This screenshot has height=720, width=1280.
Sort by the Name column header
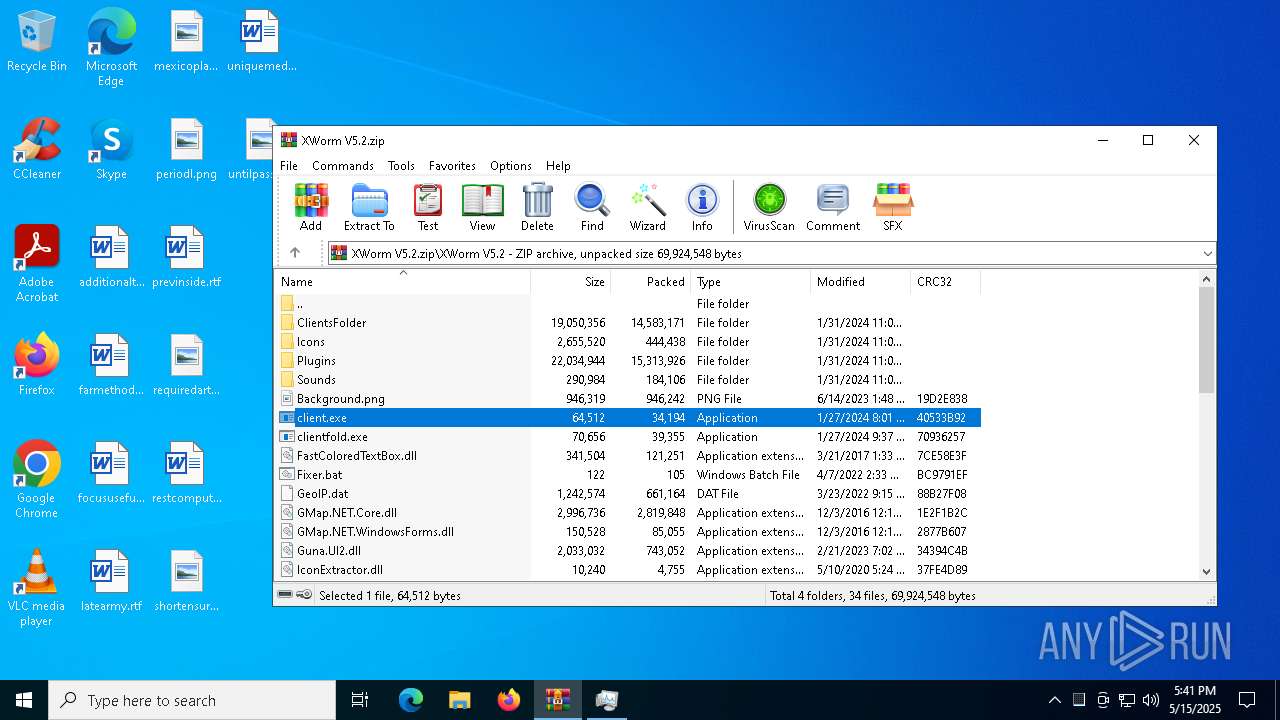pos(403,282)
